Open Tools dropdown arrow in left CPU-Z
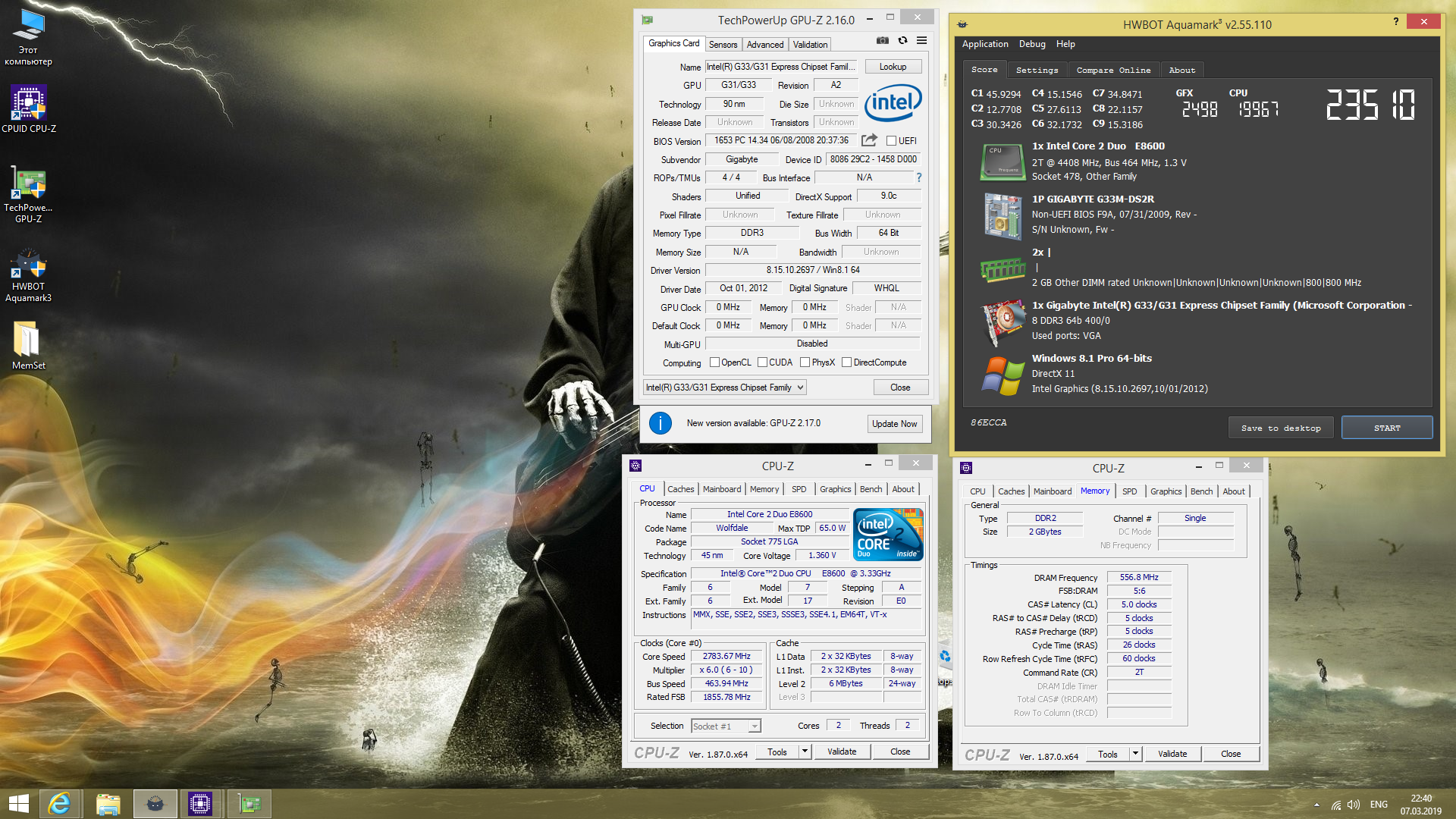The height and width of the screenshot is (819, 1456). [x=804, y=752]
